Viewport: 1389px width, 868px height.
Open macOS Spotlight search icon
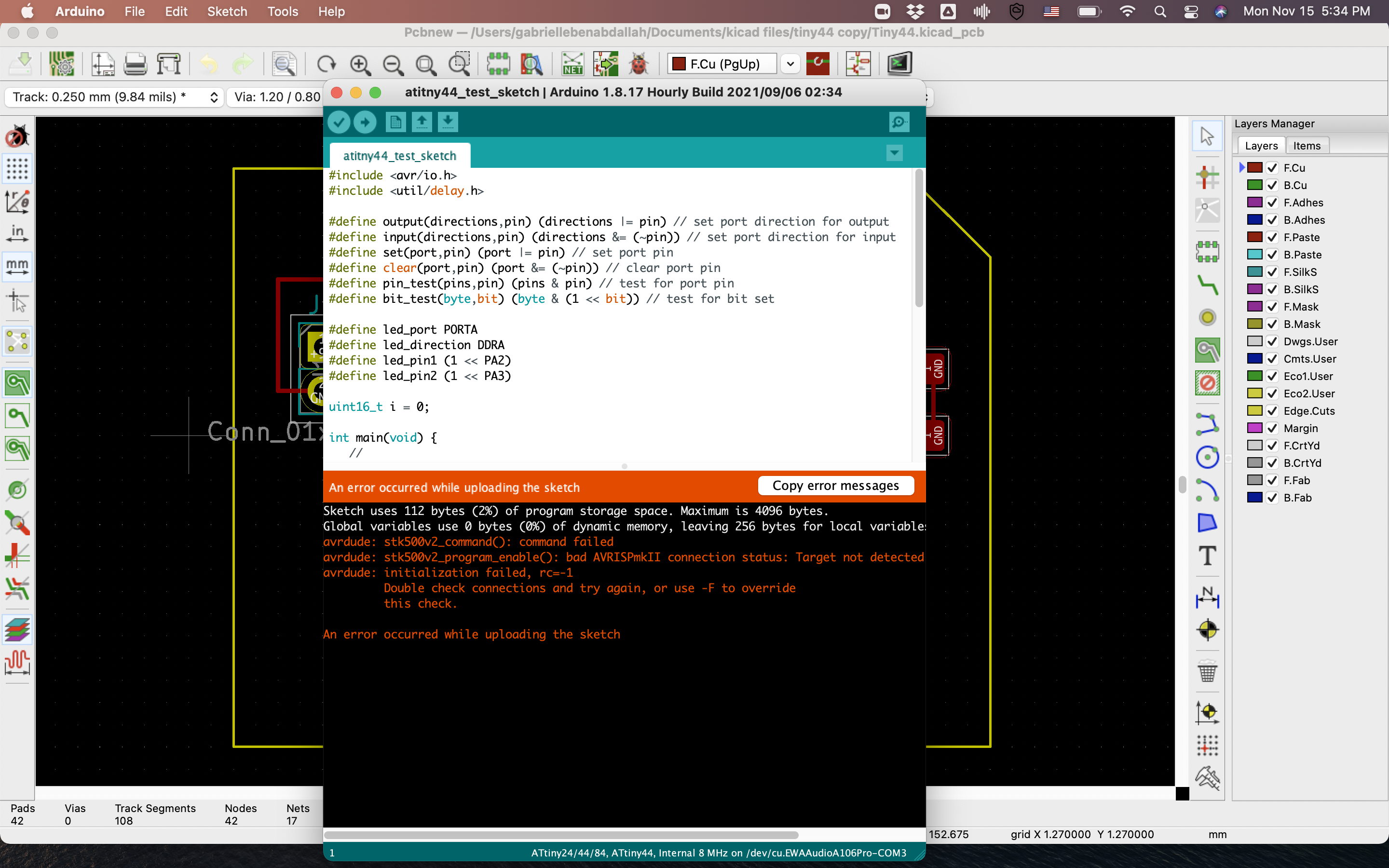pyautogui.click(x=1160, y=12)
